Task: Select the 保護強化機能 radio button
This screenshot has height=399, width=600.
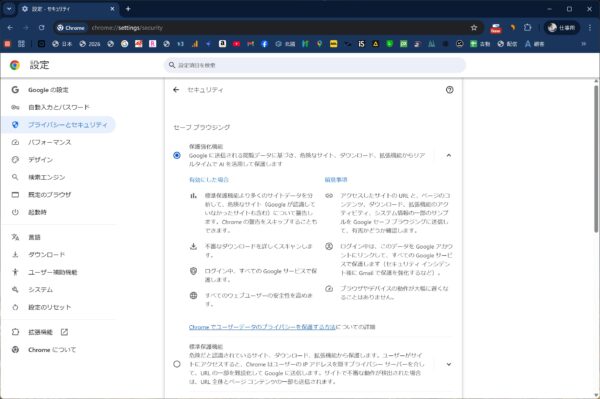Action: click(177, 155)
